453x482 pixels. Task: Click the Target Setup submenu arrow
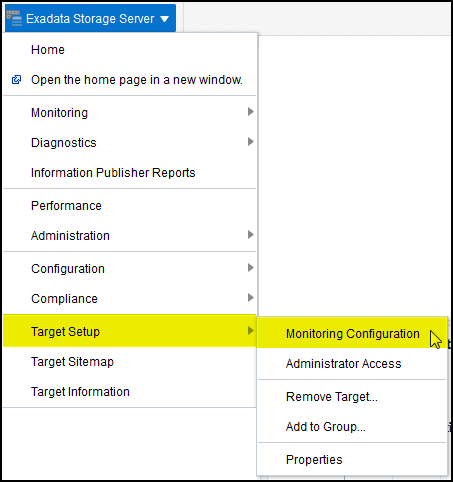(251, 331)
